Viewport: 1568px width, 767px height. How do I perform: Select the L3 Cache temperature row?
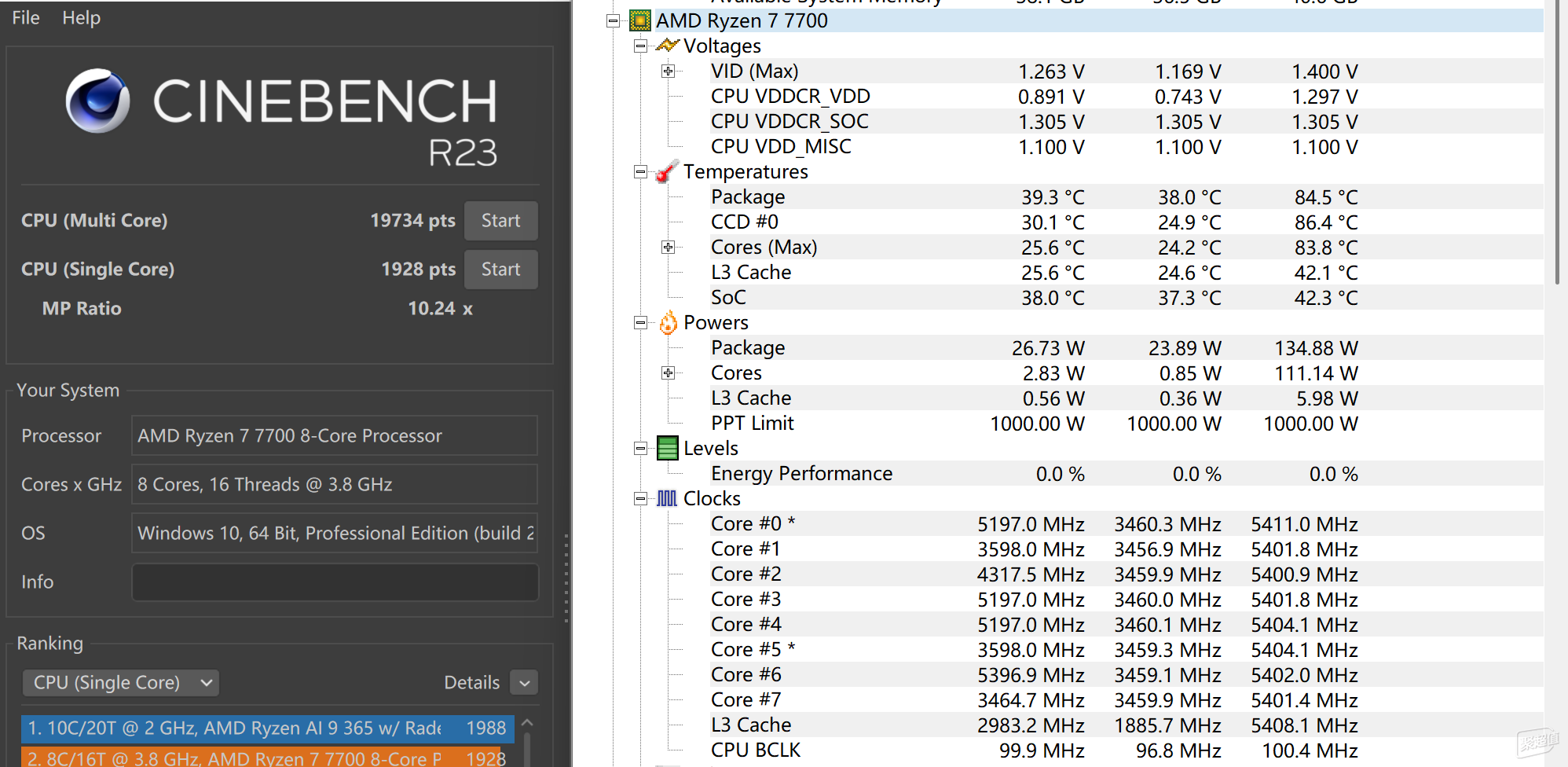tap(1125, 273)
